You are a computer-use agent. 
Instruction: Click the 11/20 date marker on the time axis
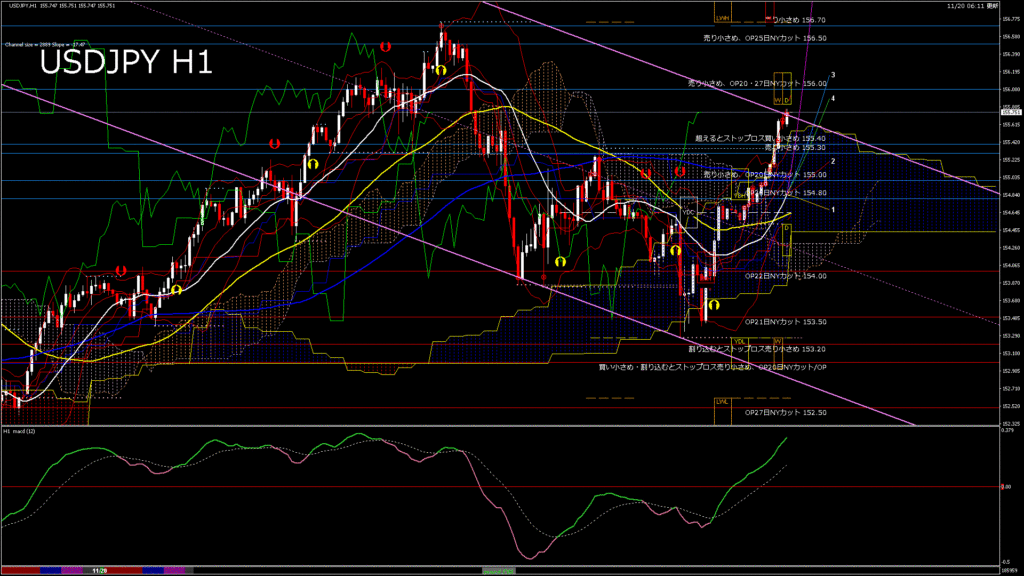click(99, 571)
